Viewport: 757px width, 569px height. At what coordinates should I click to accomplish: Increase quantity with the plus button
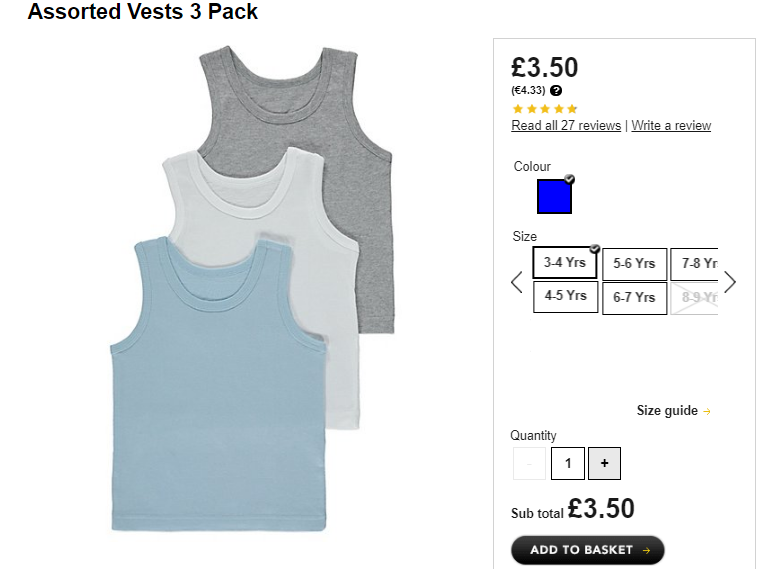[604, 463]
